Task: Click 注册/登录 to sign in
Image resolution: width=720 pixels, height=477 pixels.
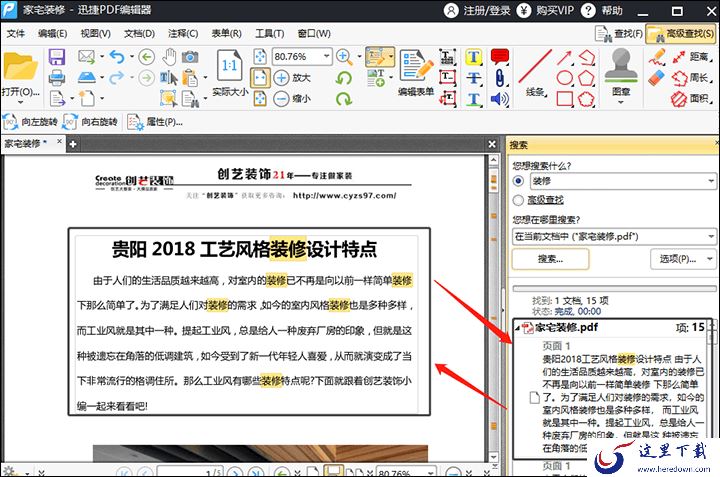Action: pos(478,11)
